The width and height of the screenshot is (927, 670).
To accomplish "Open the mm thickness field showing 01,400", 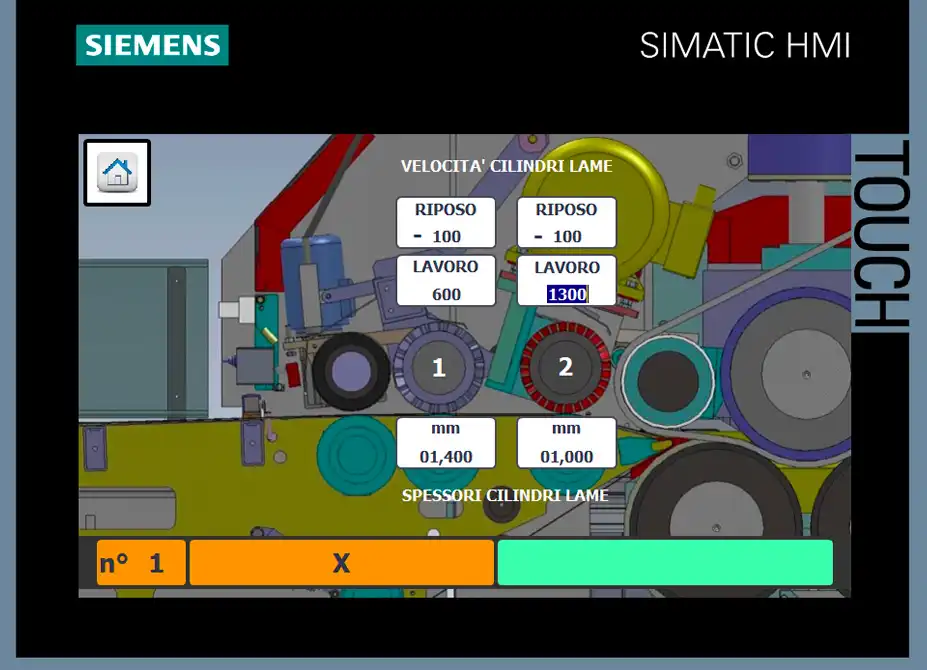I will 446,443.
